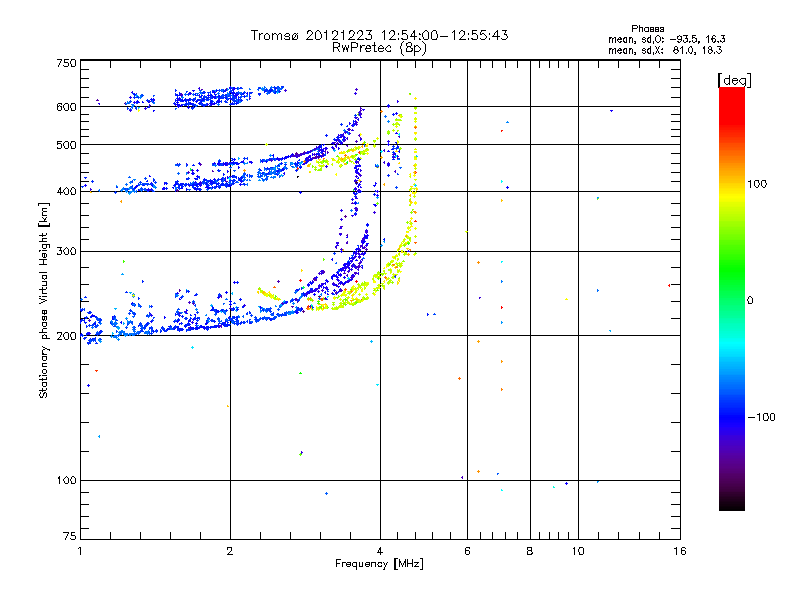Viewport: 800px width, 600px height.
Task: Click the "Phases" heading above the statistics
Action: coord(647,29)
